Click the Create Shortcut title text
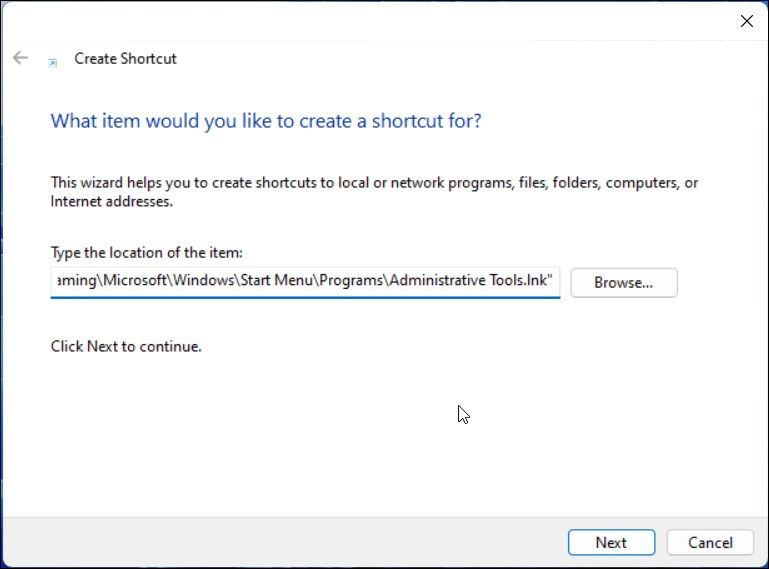769x569 pixels. click(125, 58)
